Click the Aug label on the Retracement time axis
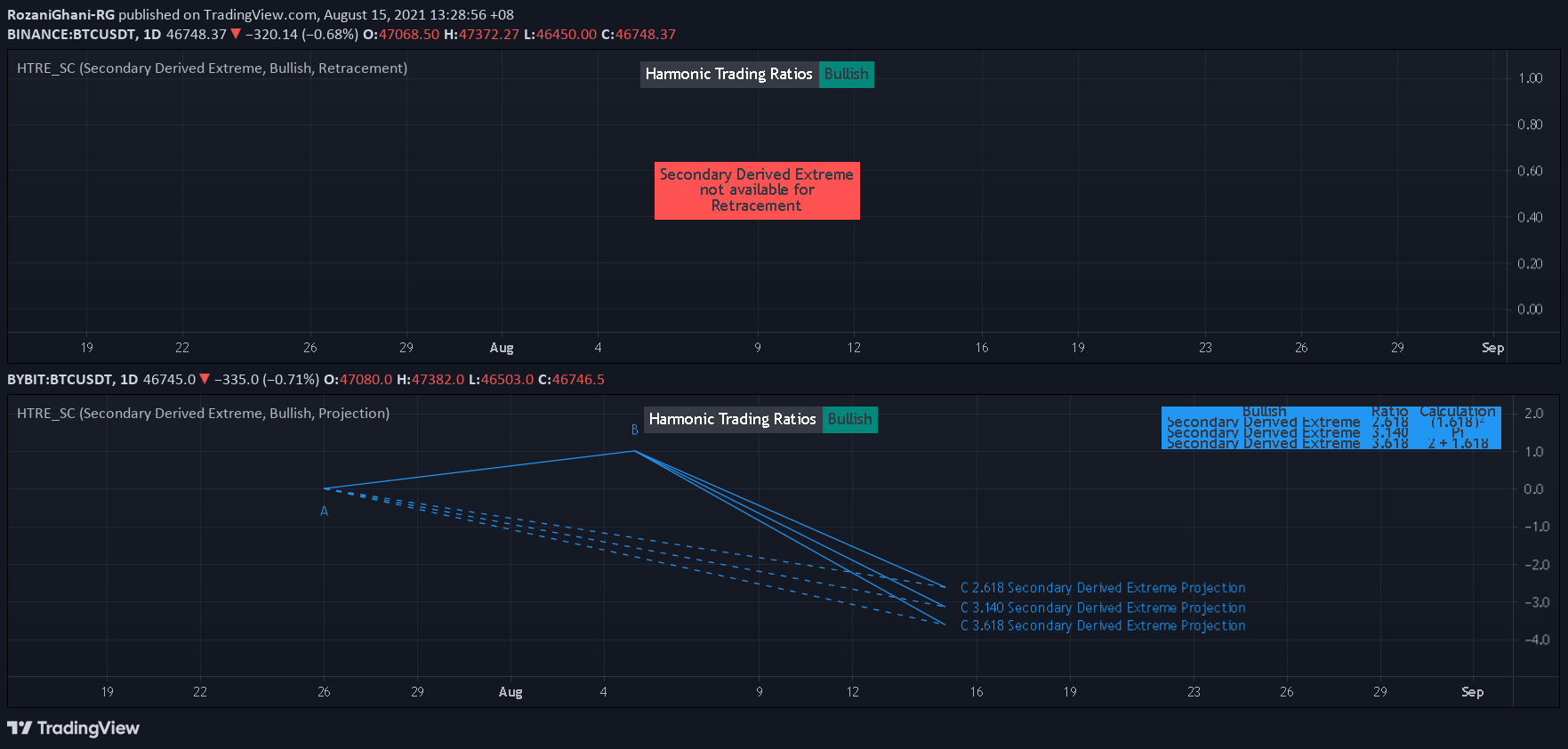 pyautogui.click(x=502, y=348)
